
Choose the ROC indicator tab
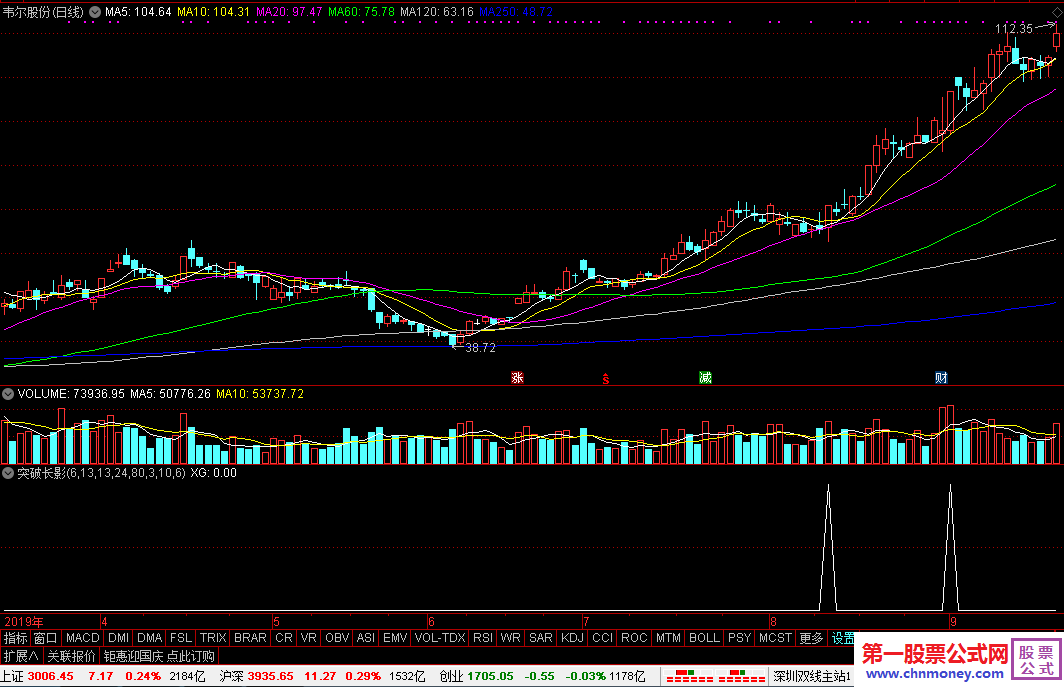[634, 638]
